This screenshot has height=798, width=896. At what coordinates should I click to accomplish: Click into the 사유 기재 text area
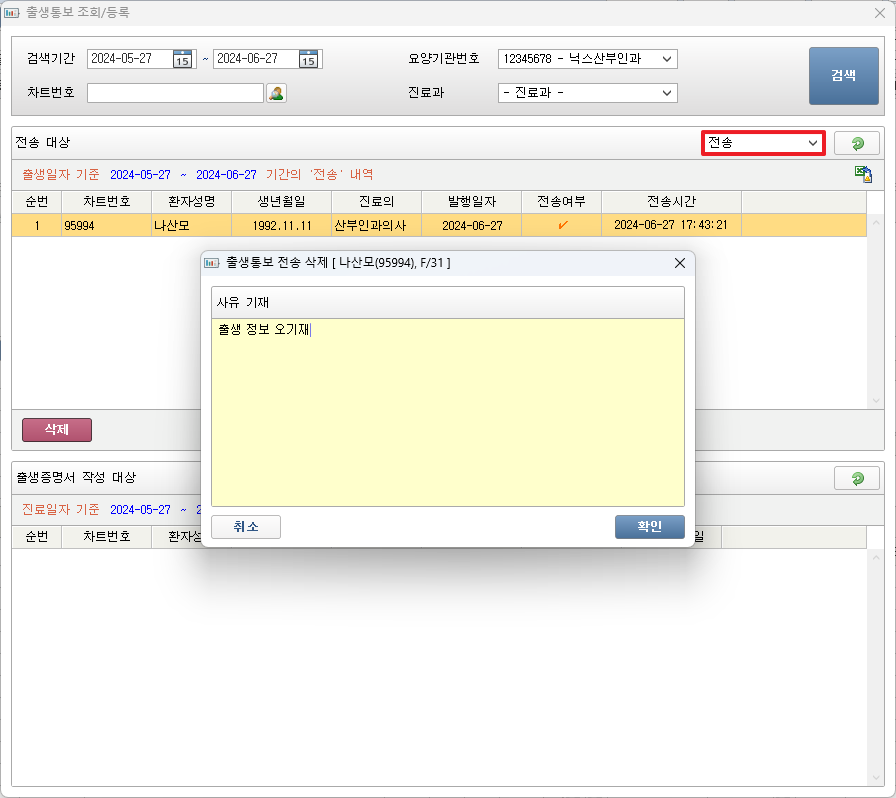[x=447, y=410]
